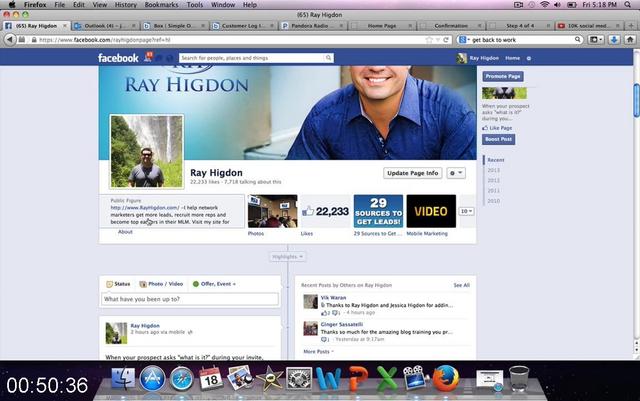
Task: Open the Photos thumbnail tile
Action: point(273,211)
